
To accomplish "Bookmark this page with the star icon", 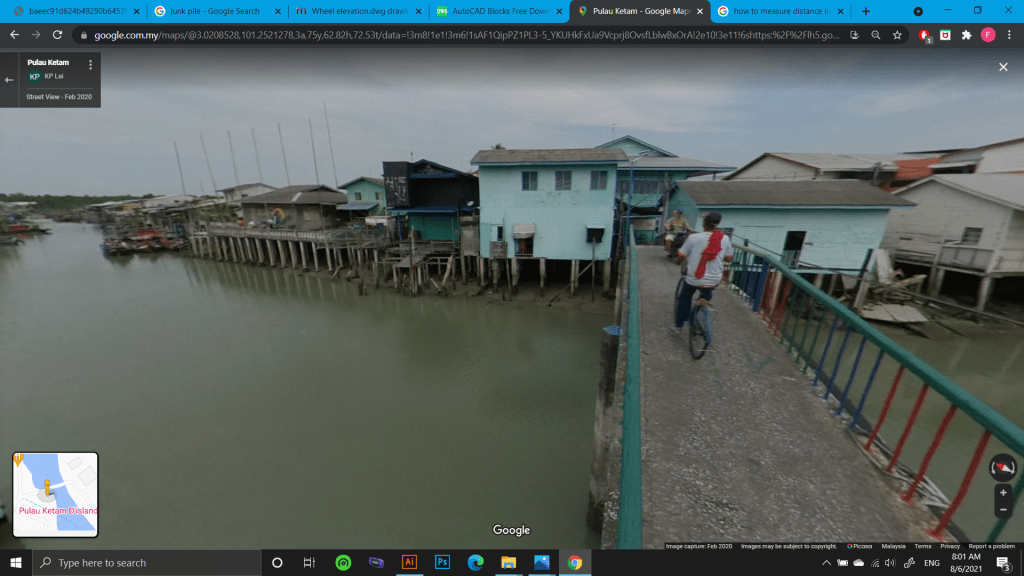I will [x=897, y=34].
